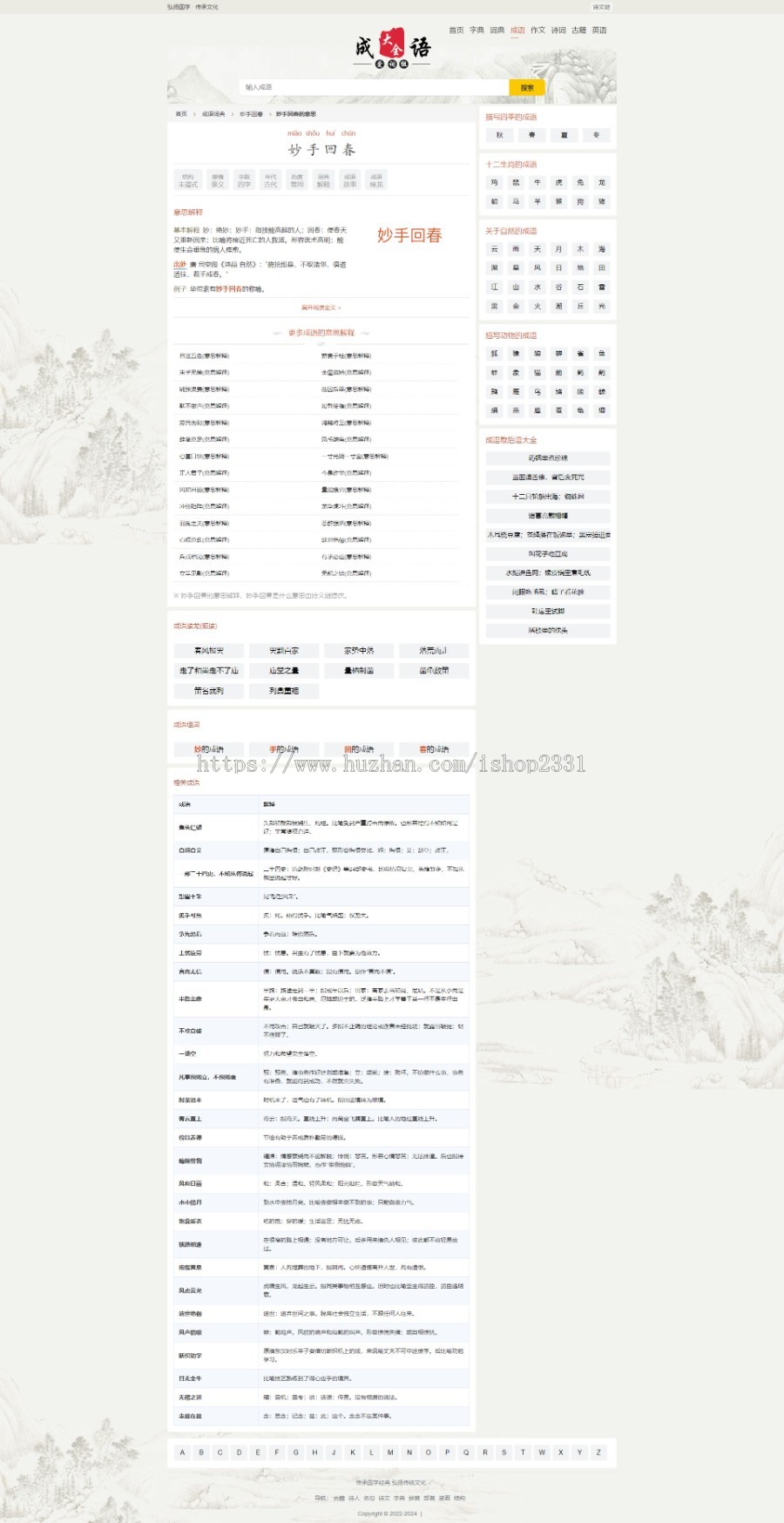
Task: Open the 诗词 navigation menu item
Action: 558,30
